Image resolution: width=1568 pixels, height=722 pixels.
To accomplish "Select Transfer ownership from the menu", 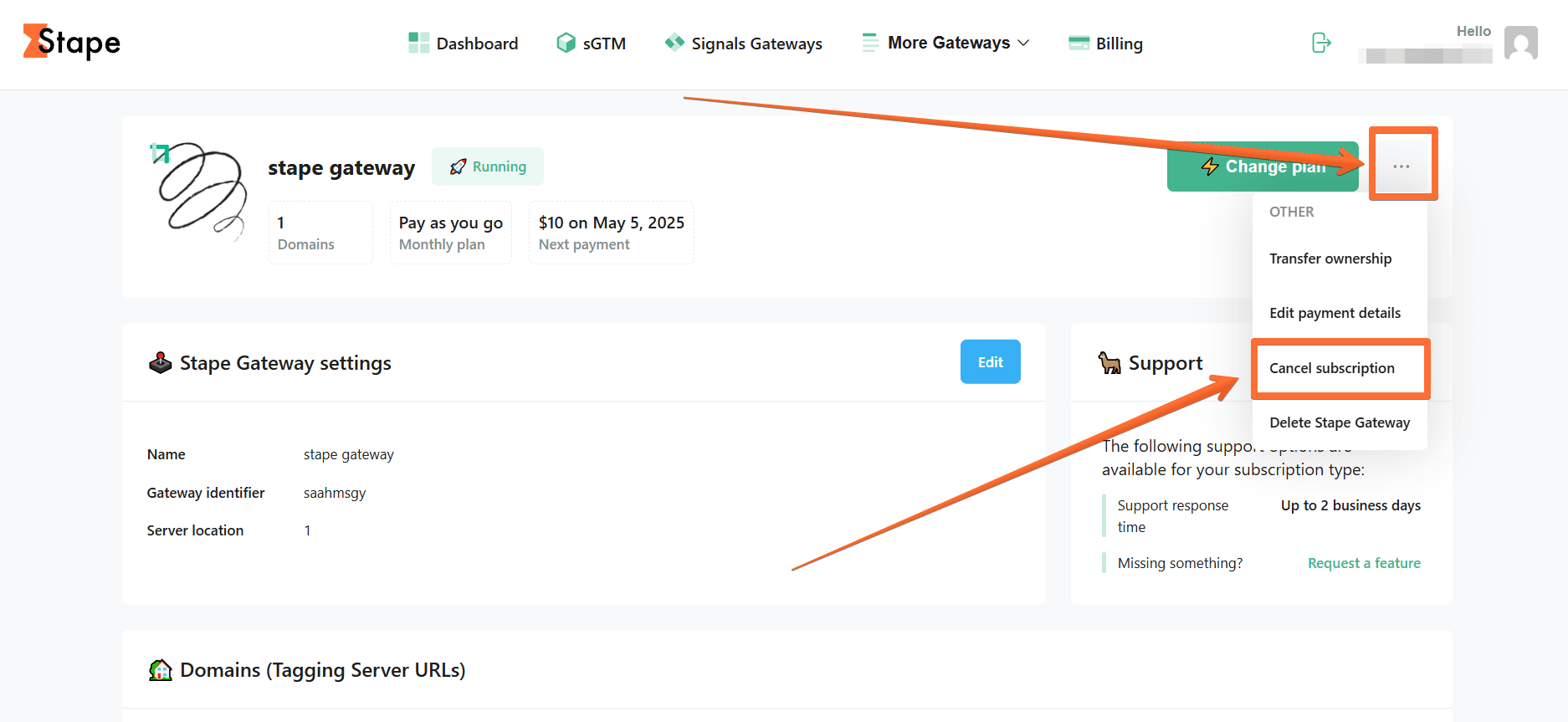I will pos(1330,259).
